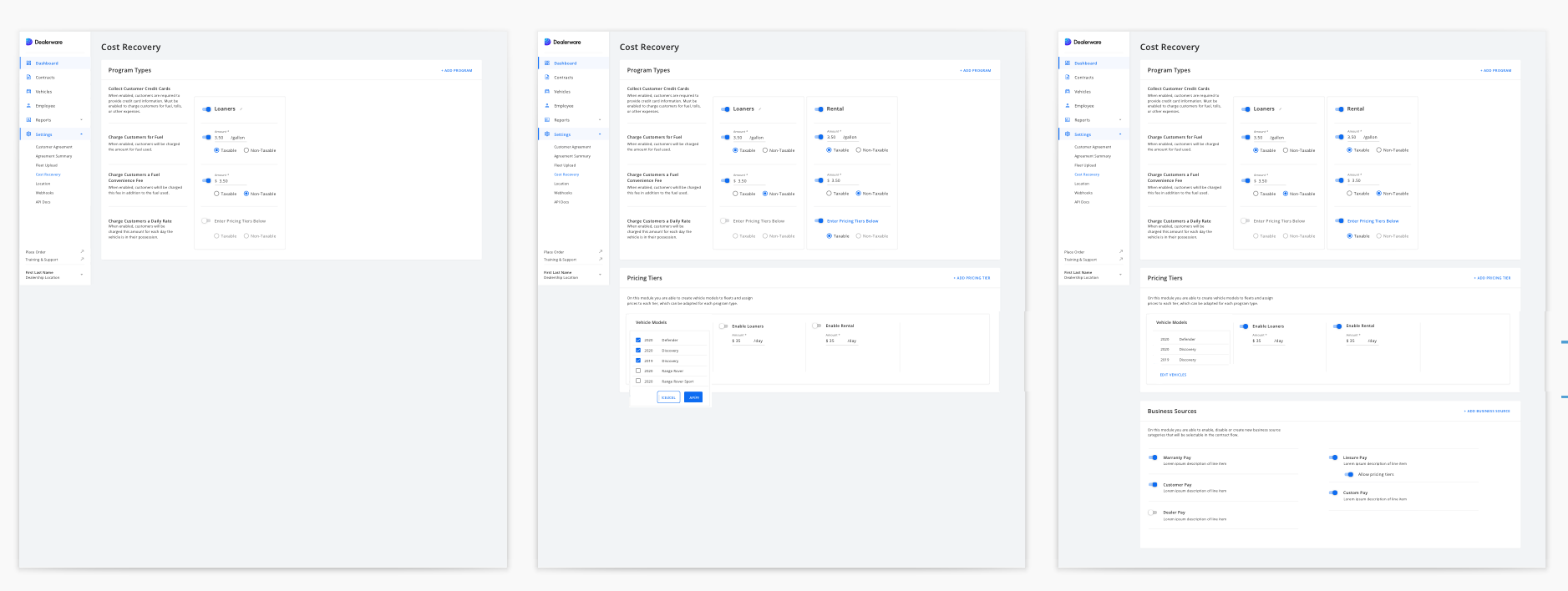Click the Loaners edit pencil icon in the left mockup

click(241, 109)
